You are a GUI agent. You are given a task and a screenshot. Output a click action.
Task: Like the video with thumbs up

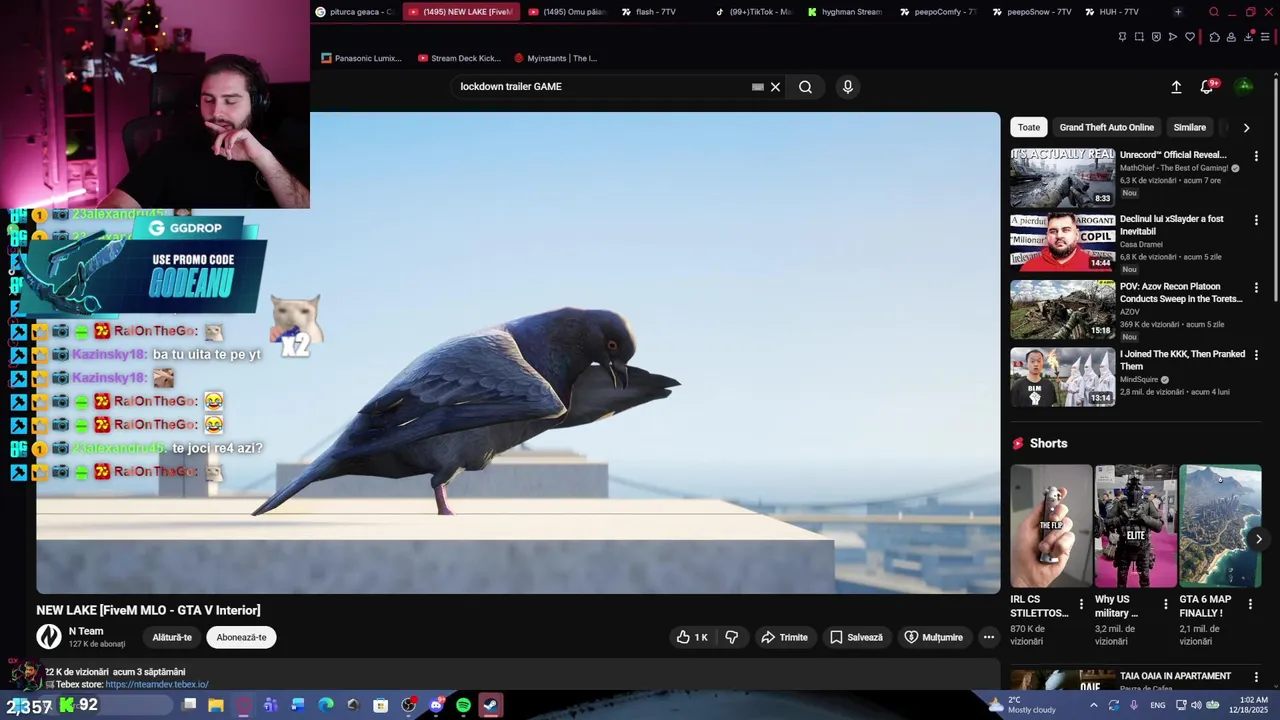click(x=692, y=637)
